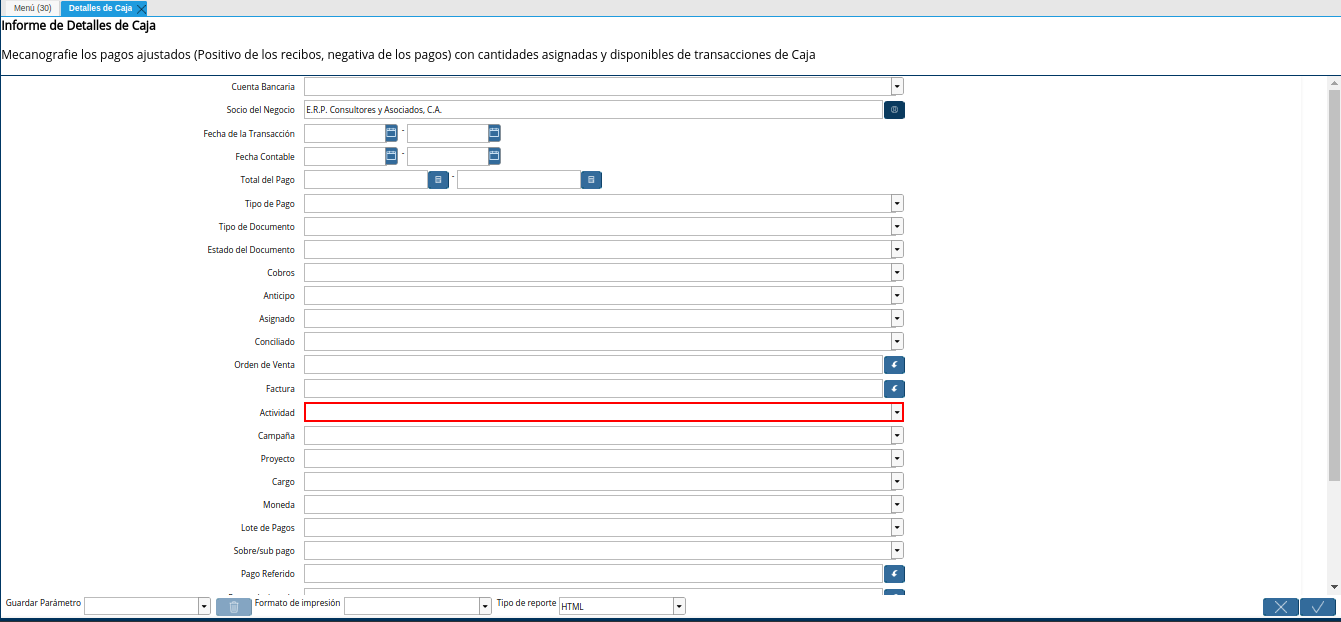
Task: Click the X button to cancel the report
Action: (x=1281, y=606)
